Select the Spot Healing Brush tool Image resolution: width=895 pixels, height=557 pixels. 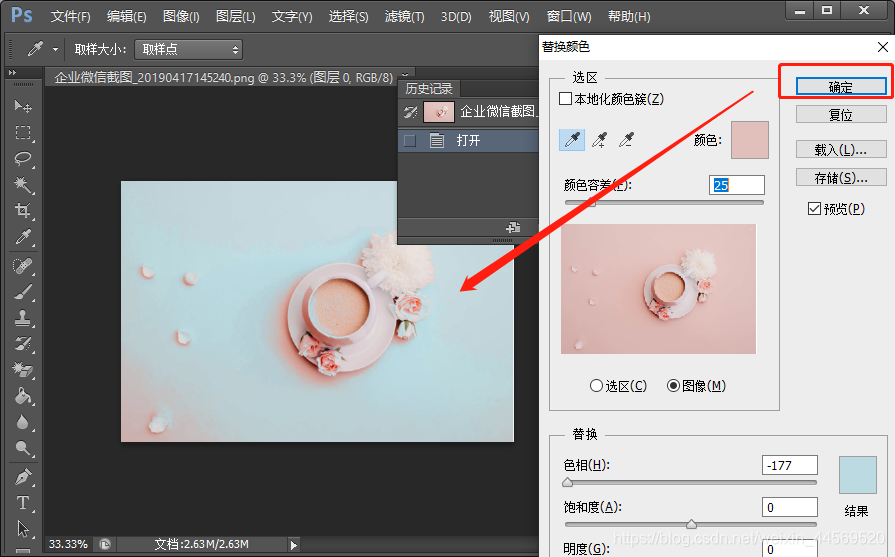pyautogui.click(x=23, y=266)
